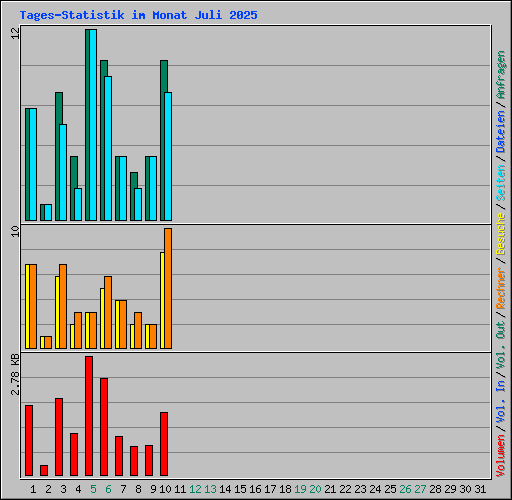Image resolution: width=512 pixels, height=500 pixels.
Task: Click day '4' on the x-axis
Action: pyautogui.click(x=78, y=489)
